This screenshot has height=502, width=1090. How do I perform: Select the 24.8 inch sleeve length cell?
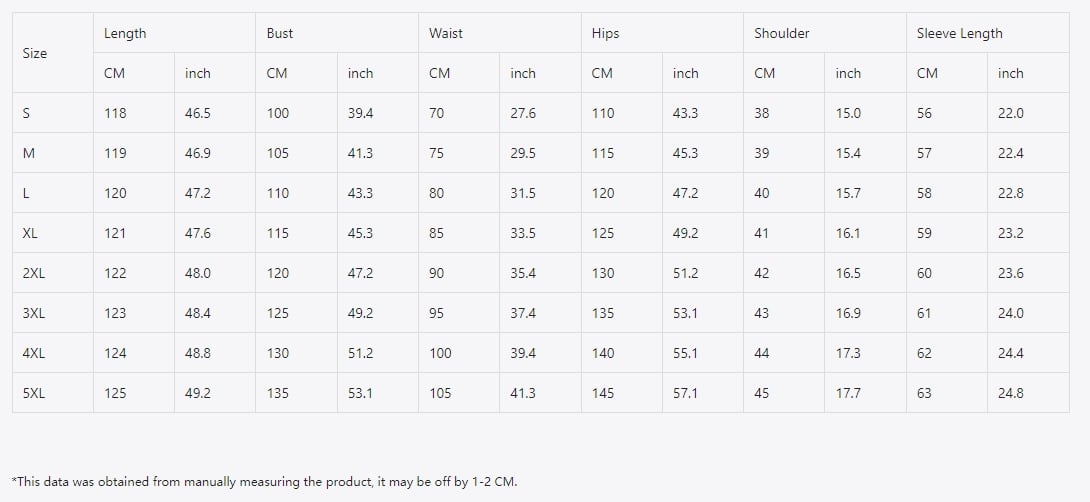(1028, 393)
